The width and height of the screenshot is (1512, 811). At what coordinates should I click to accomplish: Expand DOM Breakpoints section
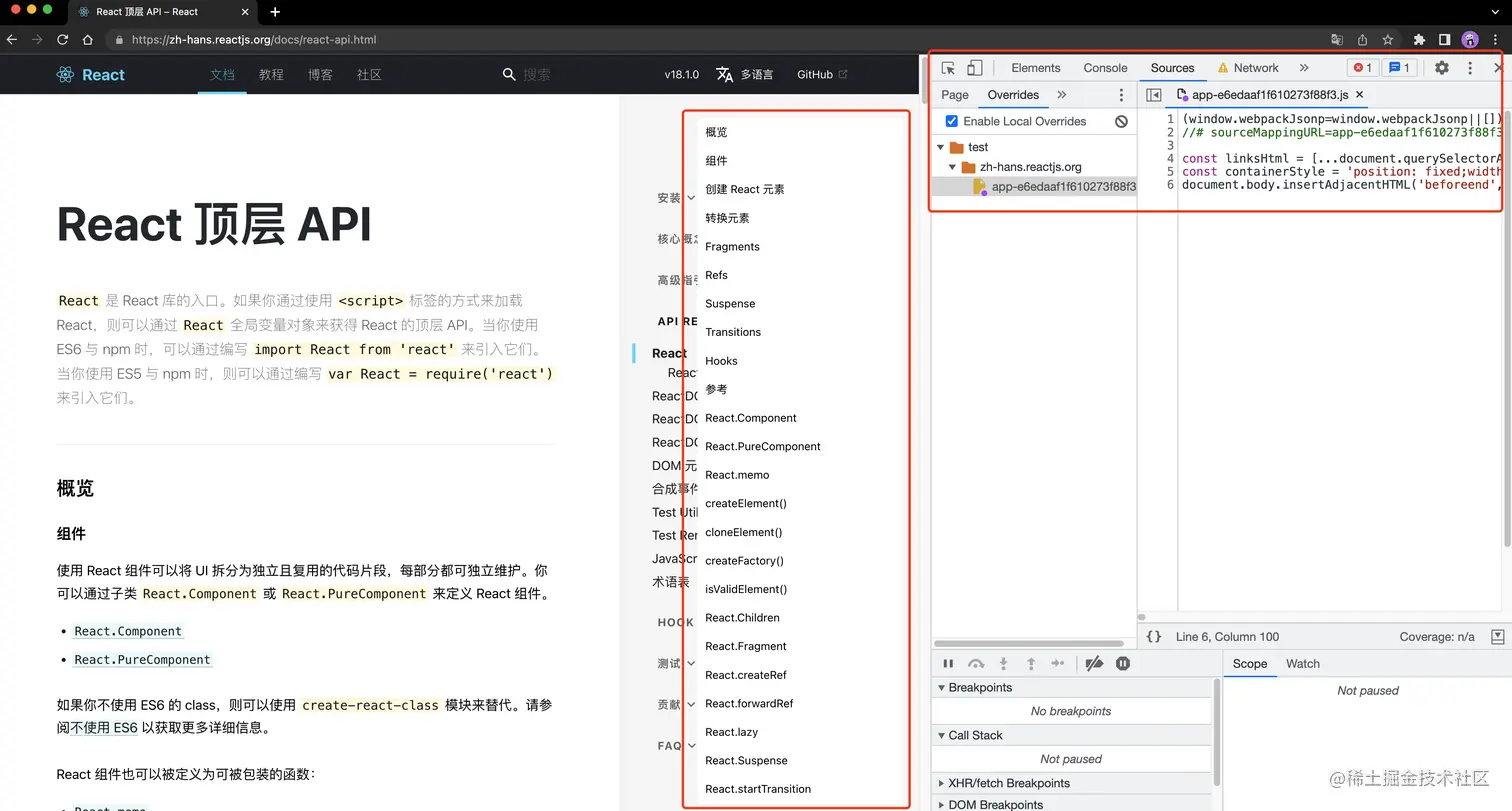click(x=941, y=805)
